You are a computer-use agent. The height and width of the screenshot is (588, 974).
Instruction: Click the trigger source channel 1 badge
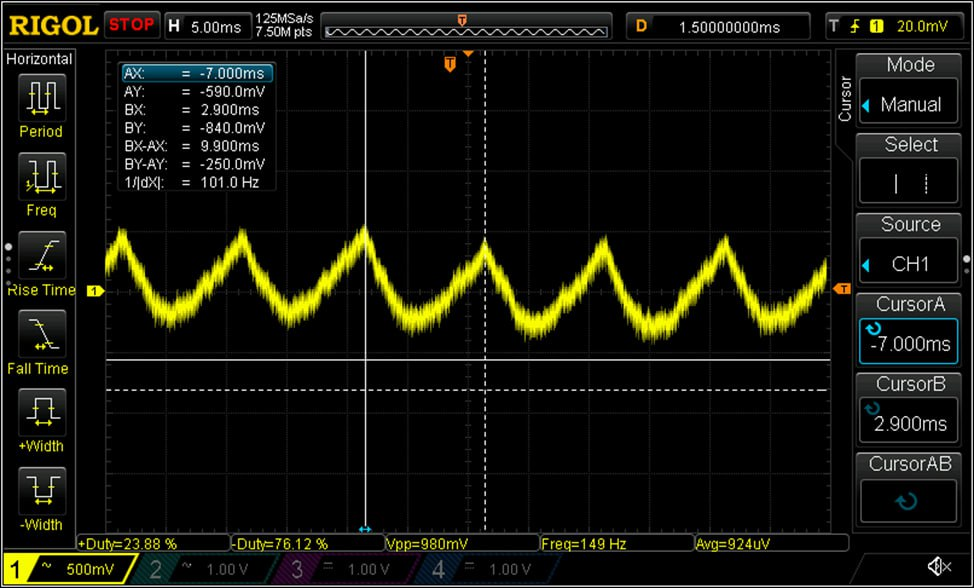click(x=876, y=26)
